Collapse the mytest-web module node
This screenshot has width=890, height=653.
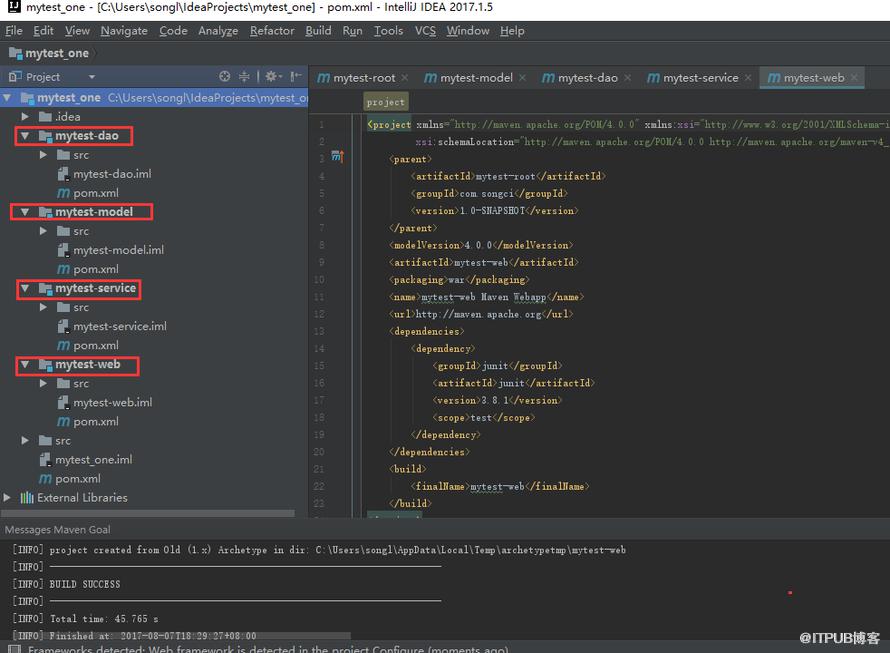25,365
